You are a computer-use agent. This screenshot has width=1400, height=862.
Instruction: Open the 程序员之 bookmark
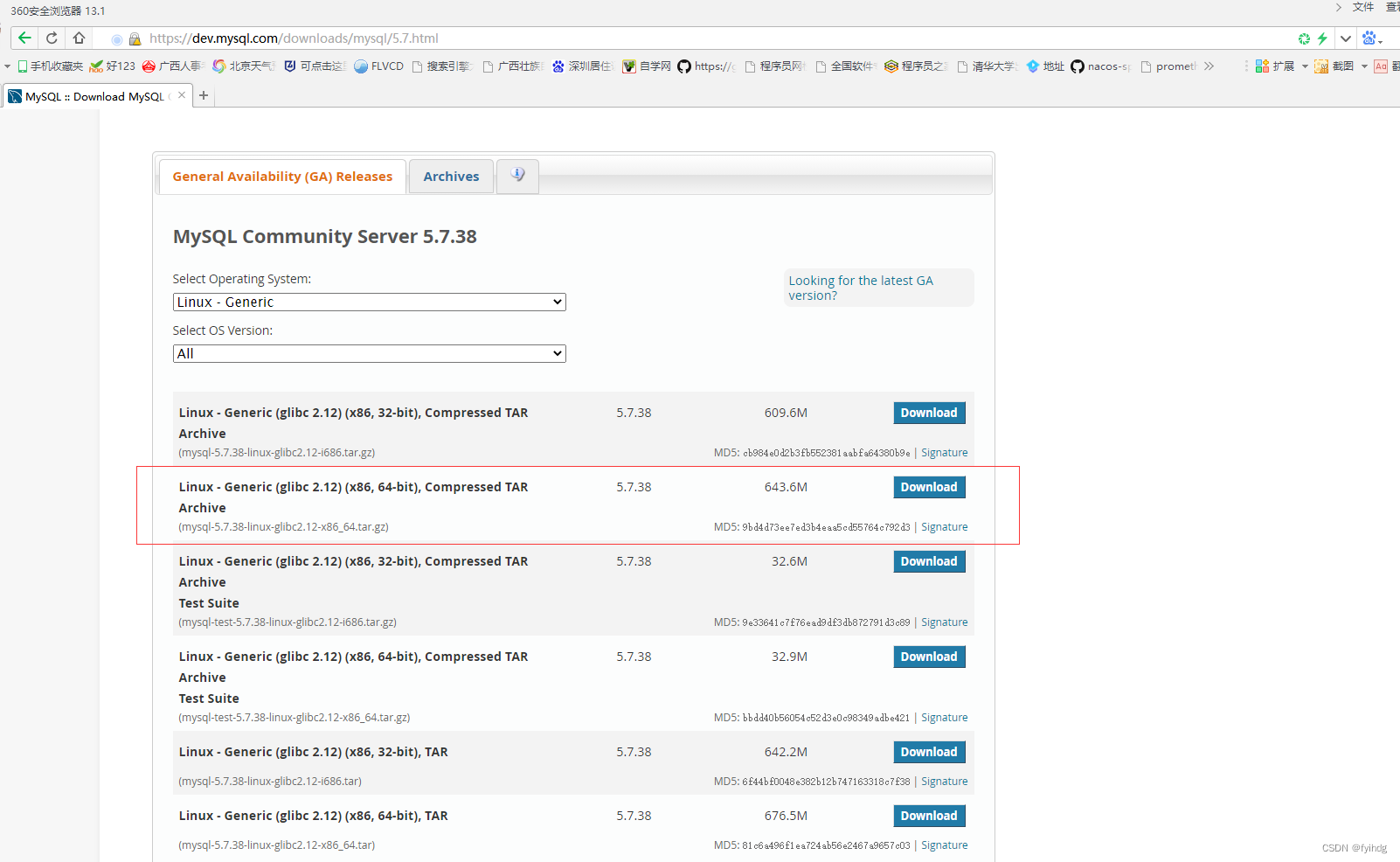pyautogui.click(x=916, y=66)
